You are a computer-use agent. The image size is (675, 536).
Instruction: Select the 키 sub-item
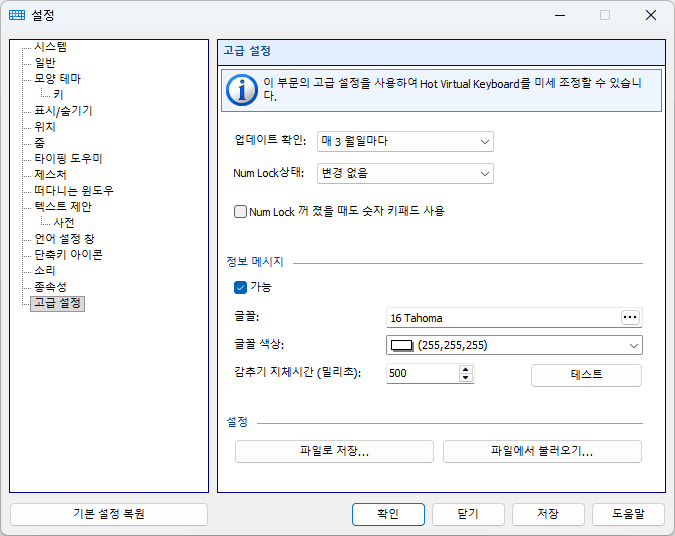click(59, 95)
